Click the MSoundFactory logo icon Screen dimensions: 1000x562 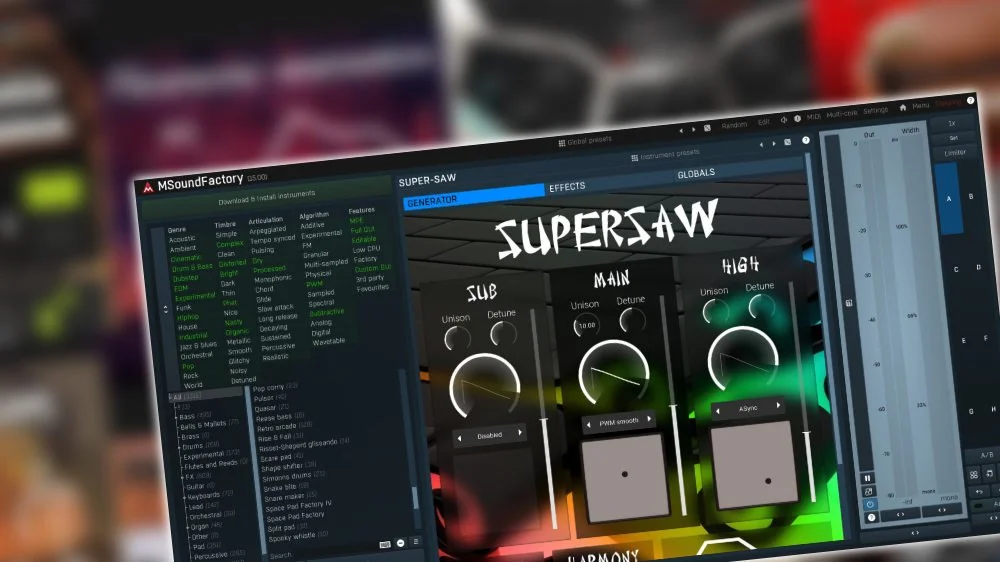[148, 188]
